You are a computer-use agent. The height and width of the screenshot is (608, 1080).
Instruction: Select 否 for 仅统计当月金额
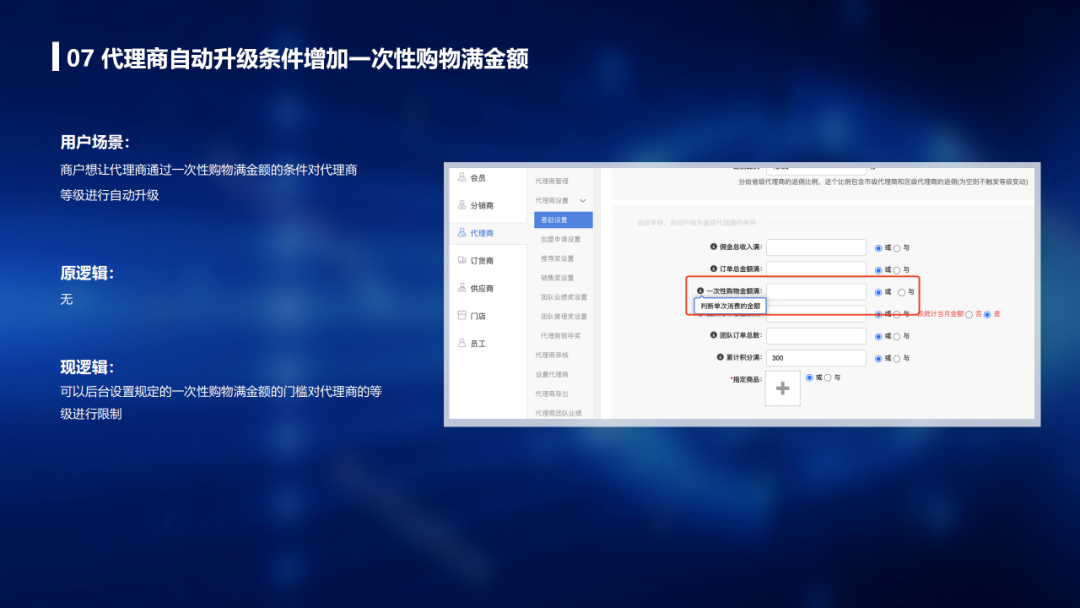click(968, 314)
